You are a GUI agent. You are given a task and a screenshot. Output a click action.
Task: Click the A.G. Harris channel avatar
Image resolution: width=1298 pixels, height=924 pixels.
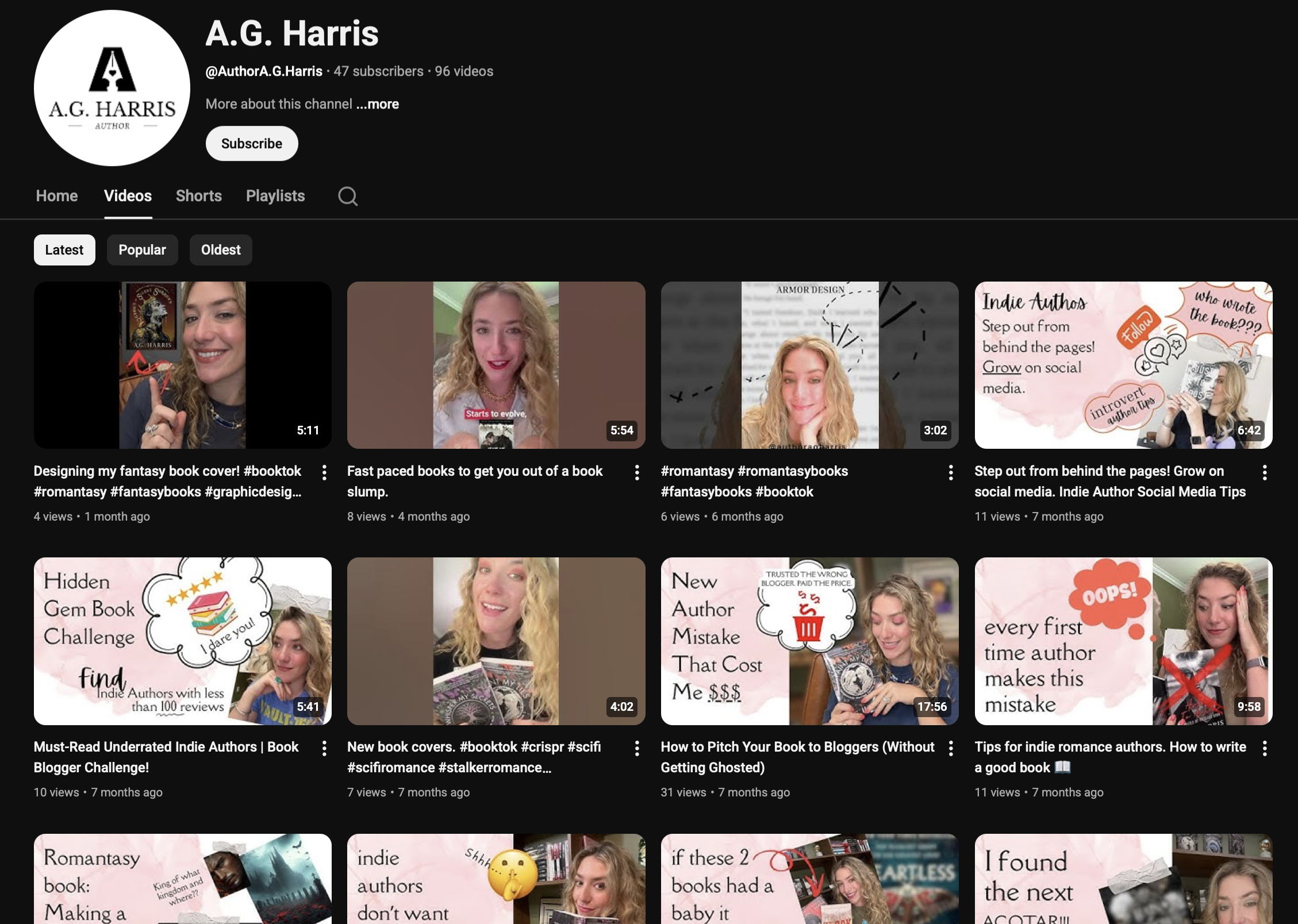[112, 88]
